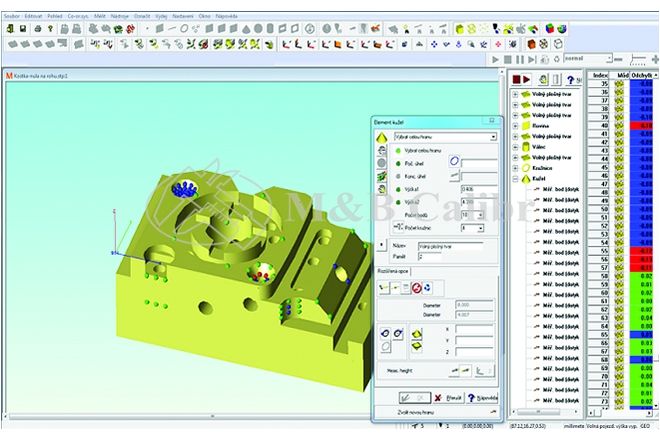Viewport: 660px width, 440px height.
Task: Click the red stop button in the program panel
Action: [x=518, y=79]
